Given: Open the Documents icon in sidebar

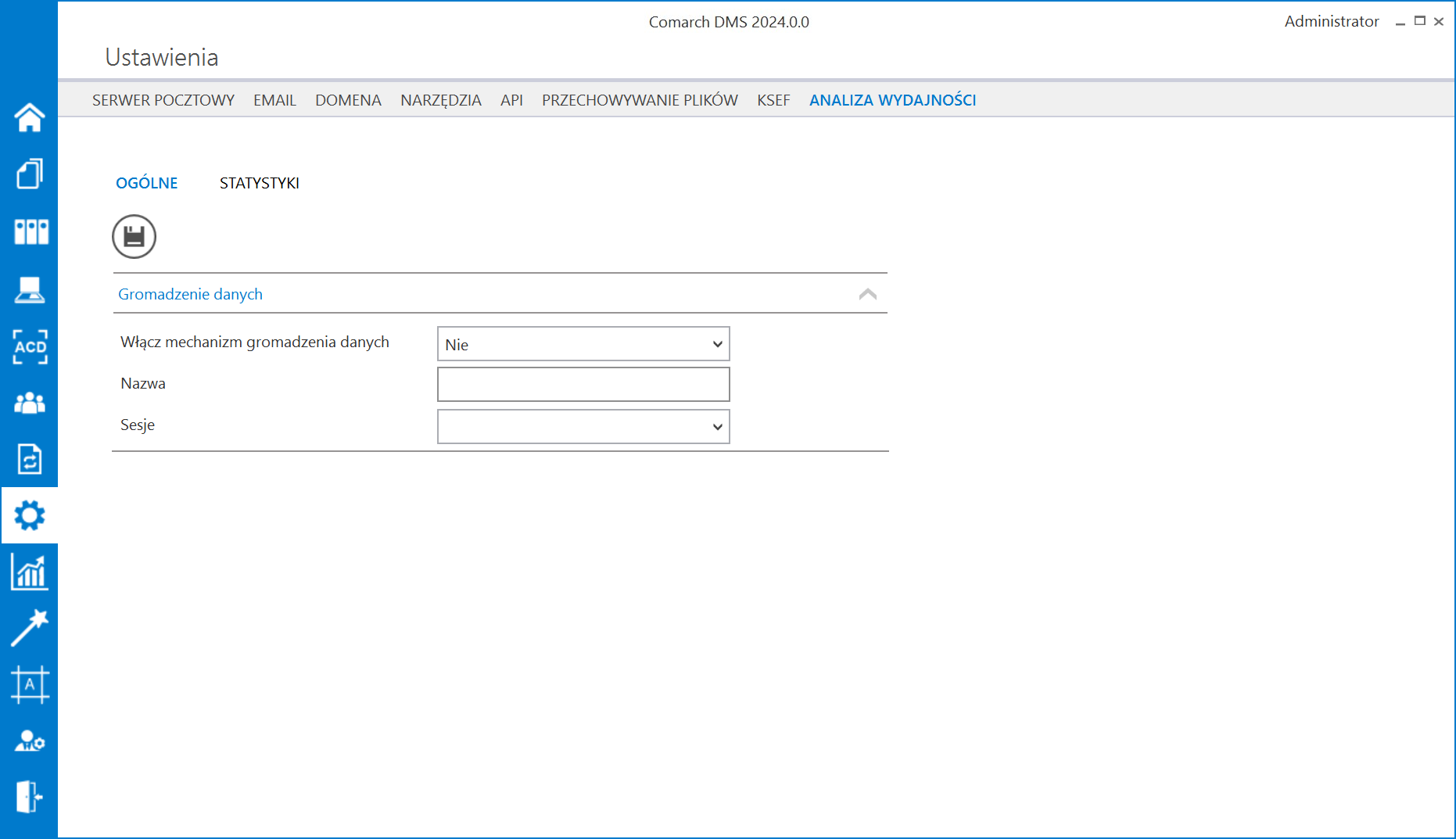Looking at the screenshot, I should 30,174.
